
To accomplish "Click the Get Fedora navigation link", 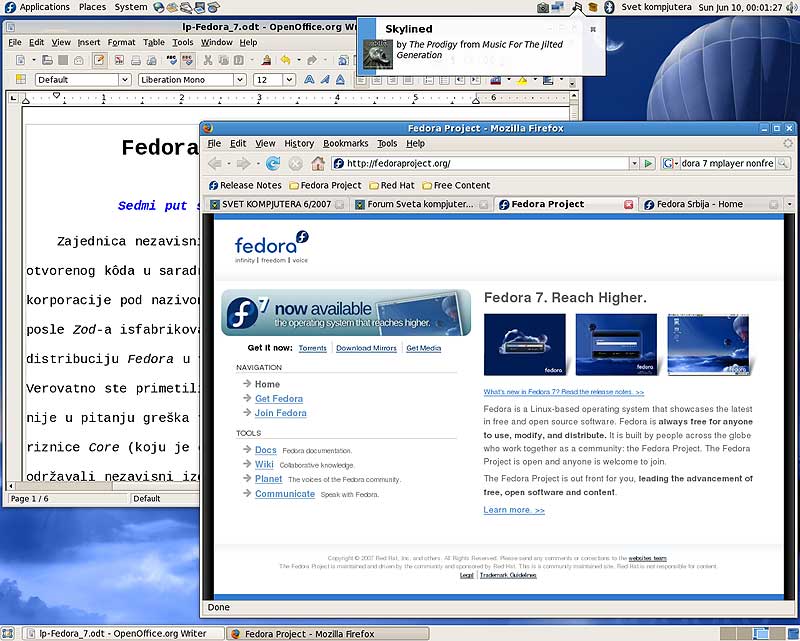I will pyautogui.click(x=279, y=399).
